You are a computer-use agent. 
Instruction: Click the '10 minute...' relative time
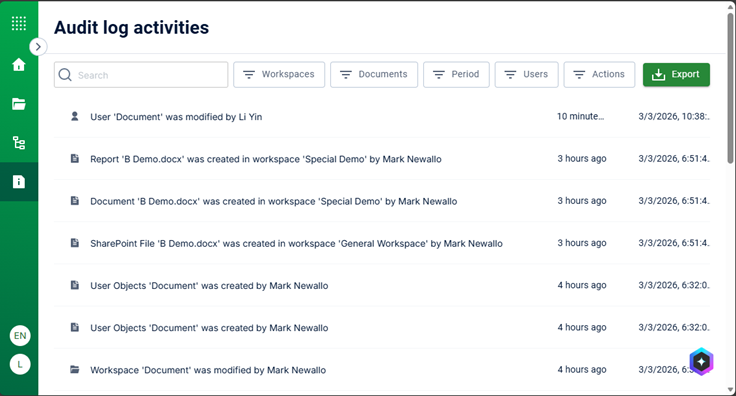pyautogui.click(x=580, y=116)
